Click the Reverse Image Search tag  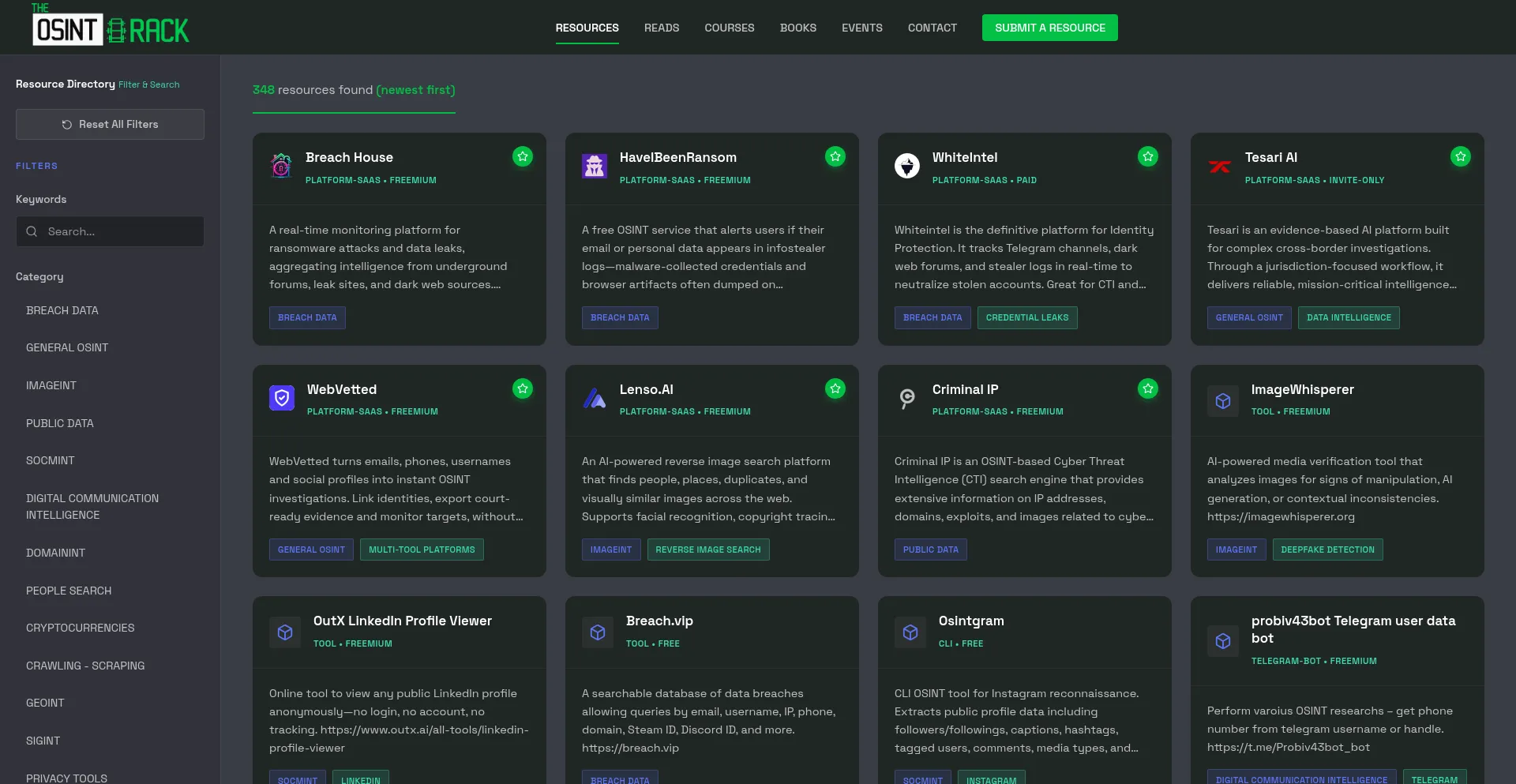(x=708, y=550)
